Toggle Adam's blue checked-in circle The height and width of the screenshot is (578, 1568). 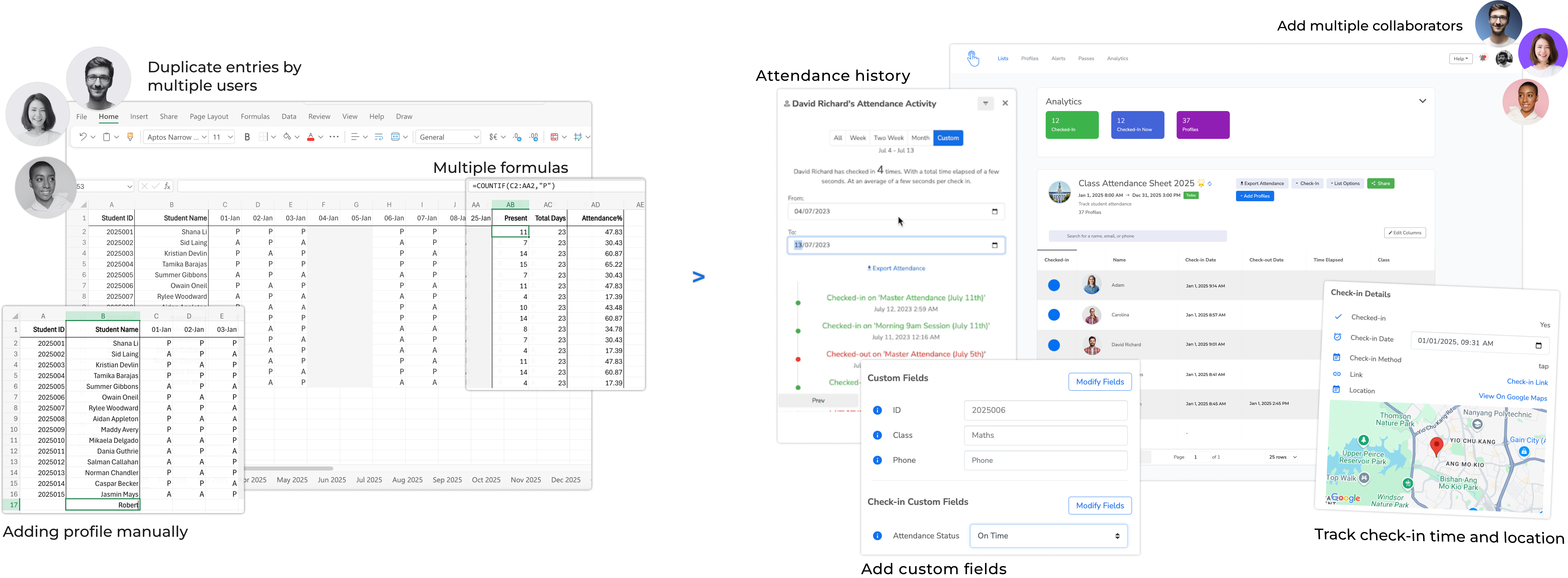pos(1054,285)
